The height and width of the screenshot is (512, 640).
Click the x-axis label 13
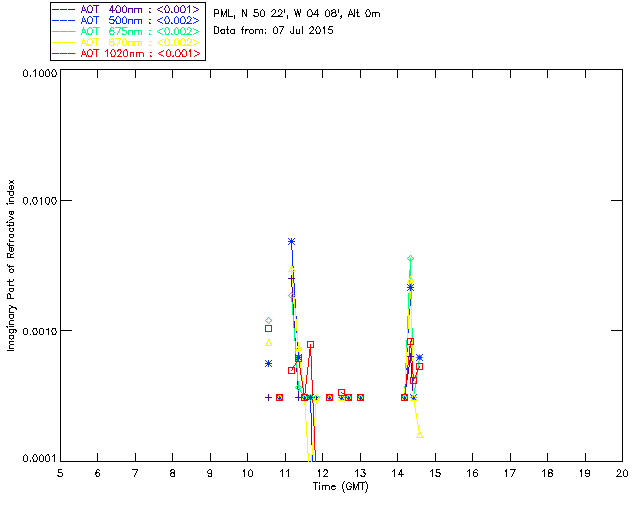(x=360, y=473)
